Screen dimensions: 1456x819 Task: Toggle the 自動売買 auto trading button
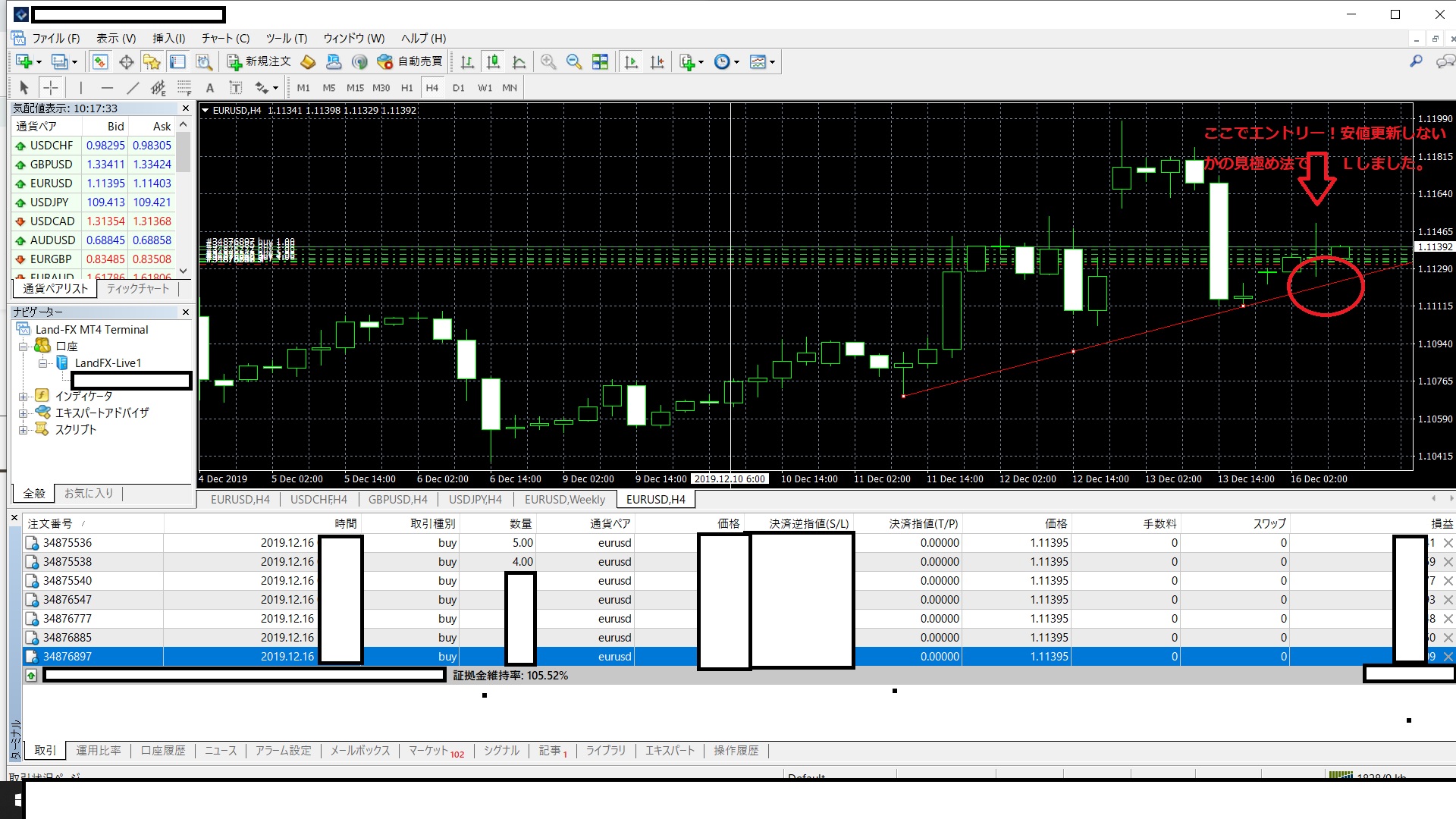[x=410, y=61]
